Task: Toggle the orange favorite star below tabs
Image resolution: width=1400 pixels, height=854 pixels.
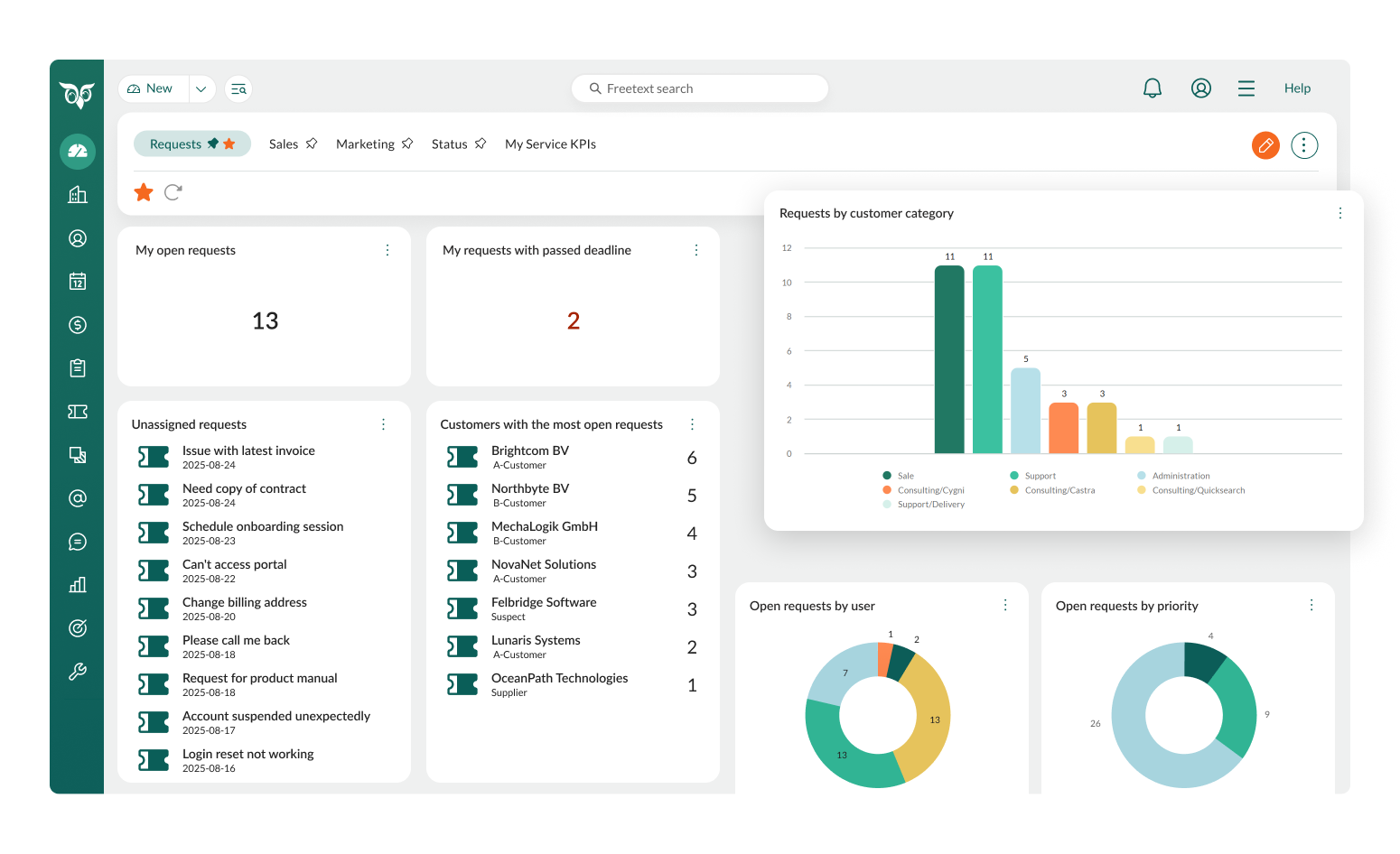Action: pos(144,192)
